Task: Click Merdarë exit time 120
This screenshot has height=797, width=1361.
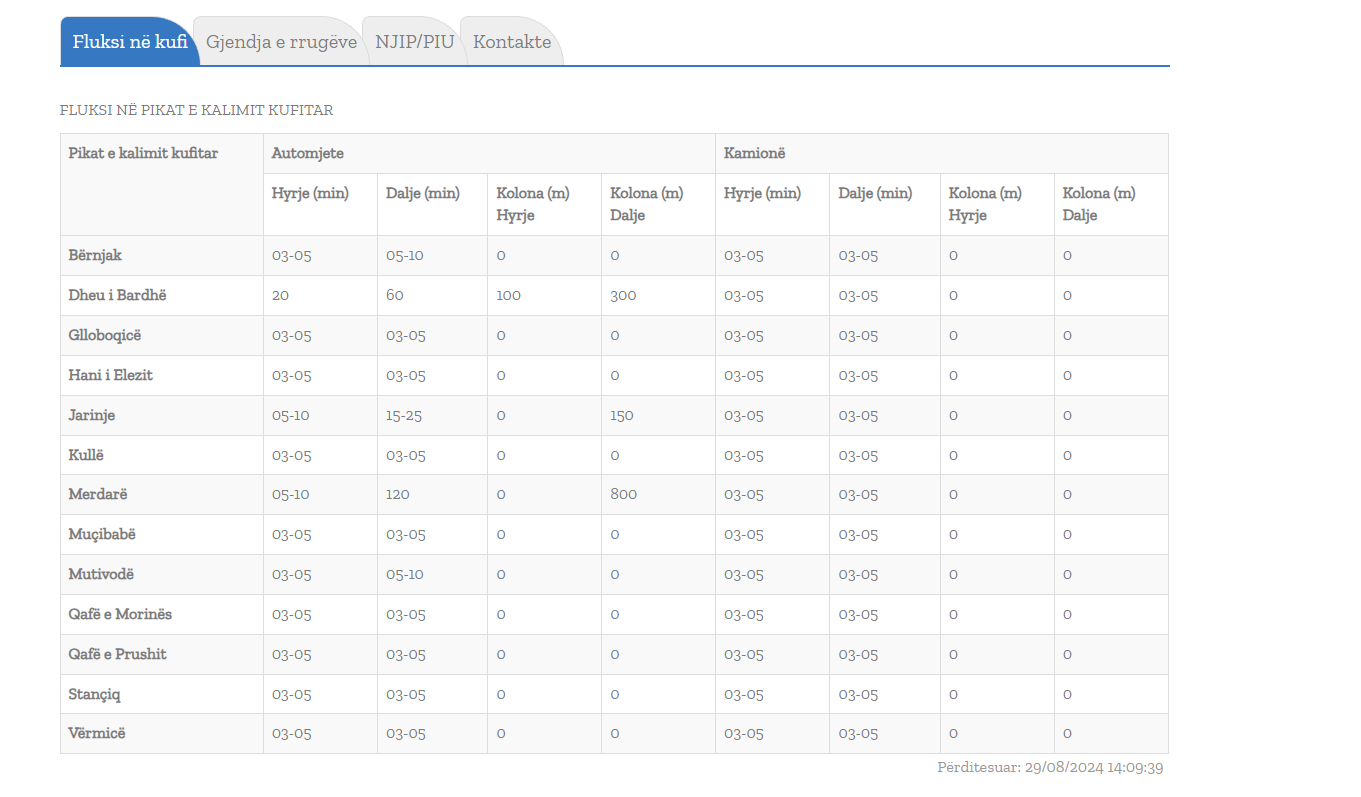Action: coord(398,494)
